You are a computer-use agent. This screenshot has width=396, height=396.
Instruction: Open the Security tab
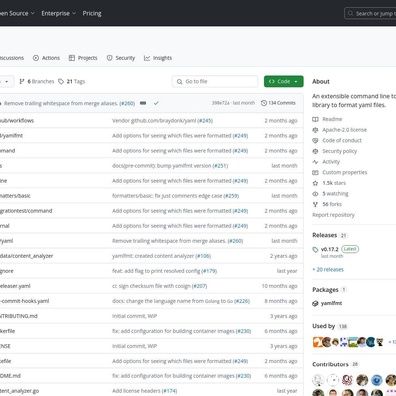[121, 58]
